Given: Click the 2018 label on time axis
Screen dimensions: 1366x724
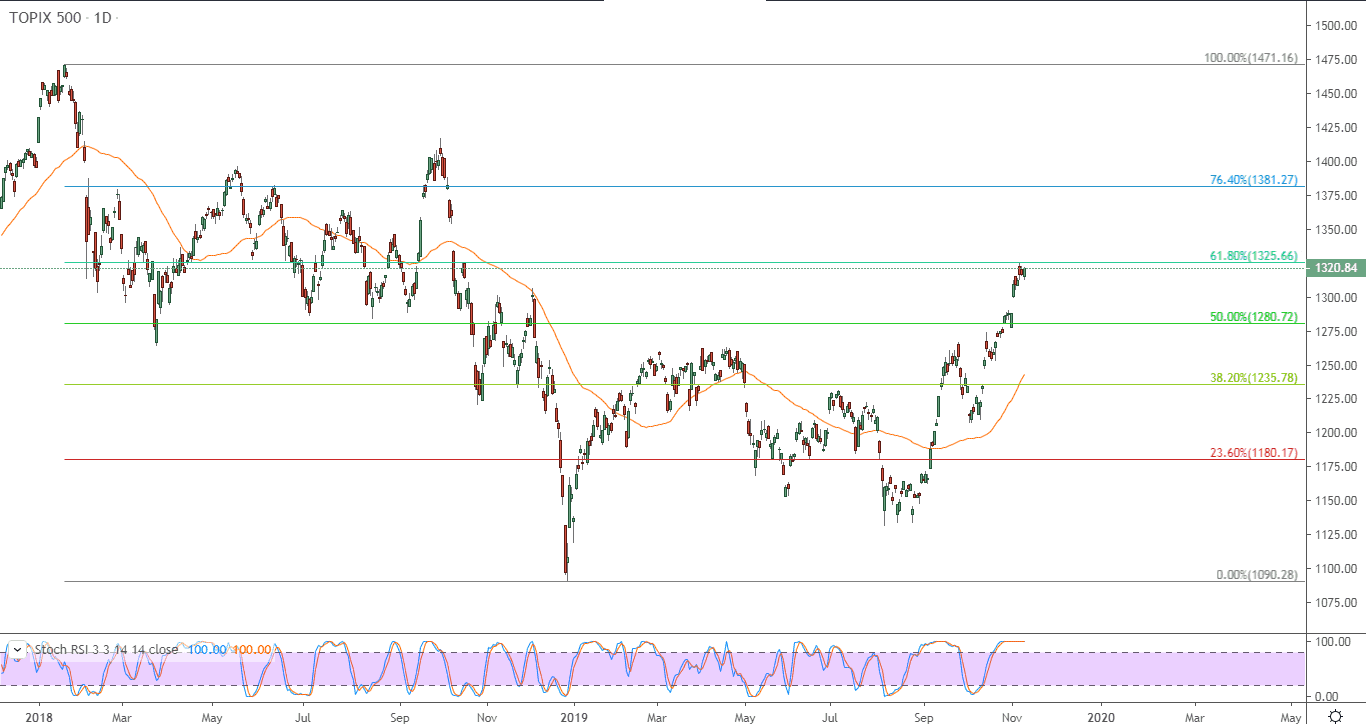Looking at the screenshot, I should [x=40, y=717].
